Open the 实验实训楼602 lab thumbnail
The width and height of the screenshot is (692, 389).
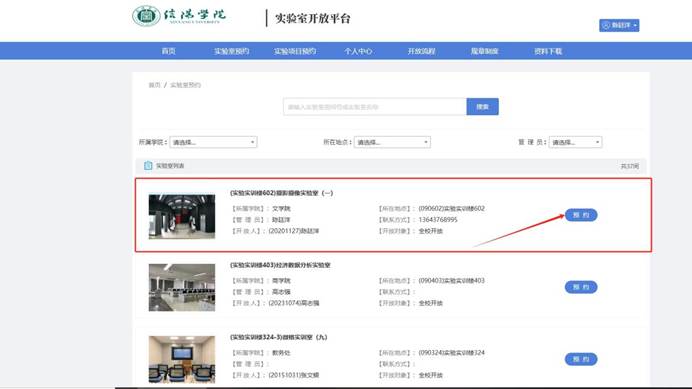182,216
